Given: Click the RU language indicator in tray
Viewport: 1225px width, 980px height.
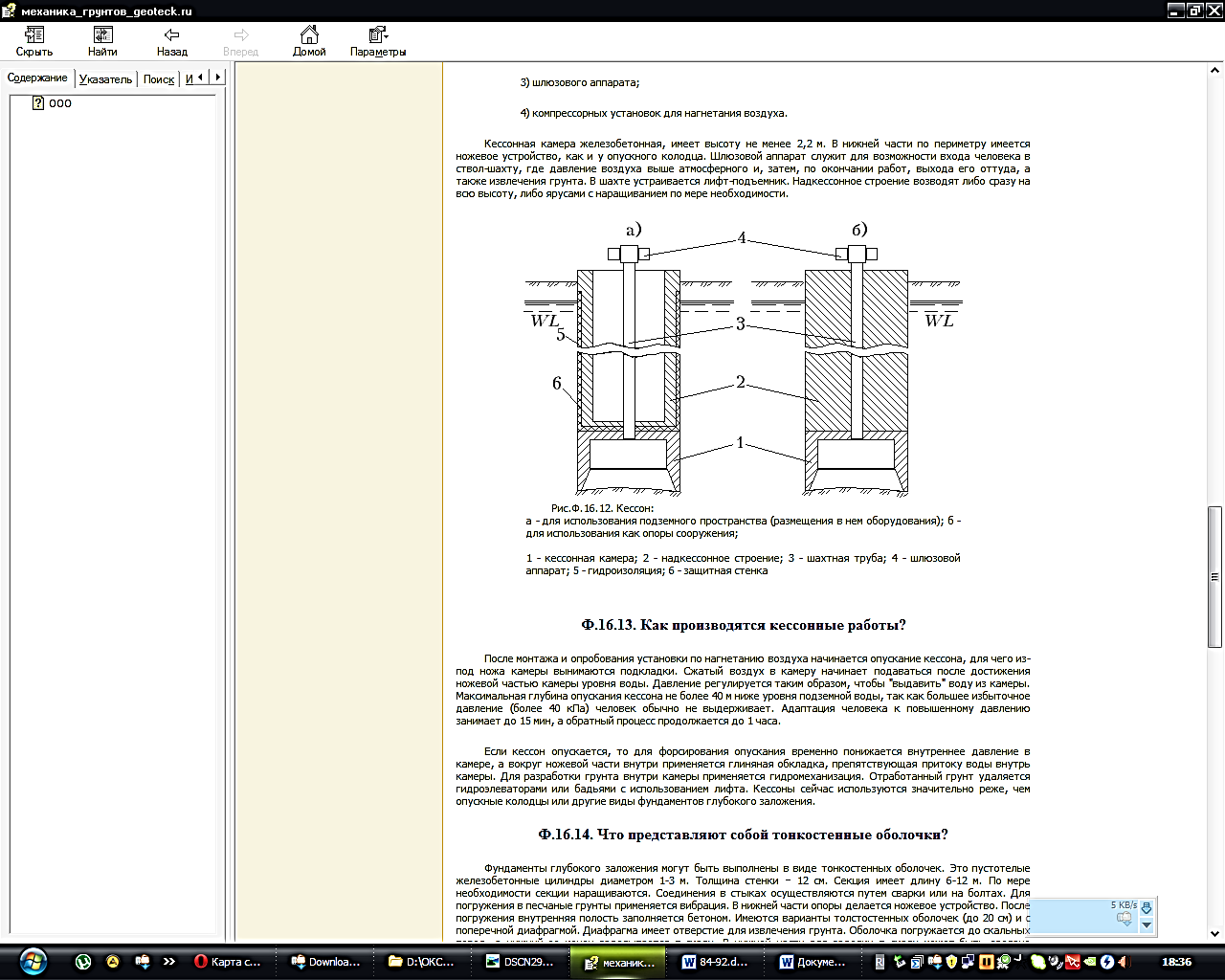Looking at the screenshot, I should coord(880,962).
